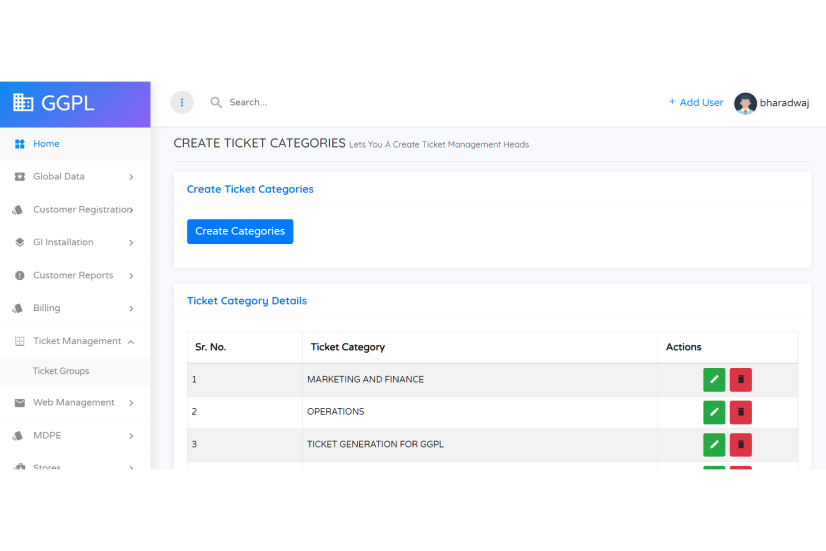Delete TICKET GENERATION FOR GGPL row
Image resolution: width=826 pixels, height=551 pixels.
coord(741,445)
